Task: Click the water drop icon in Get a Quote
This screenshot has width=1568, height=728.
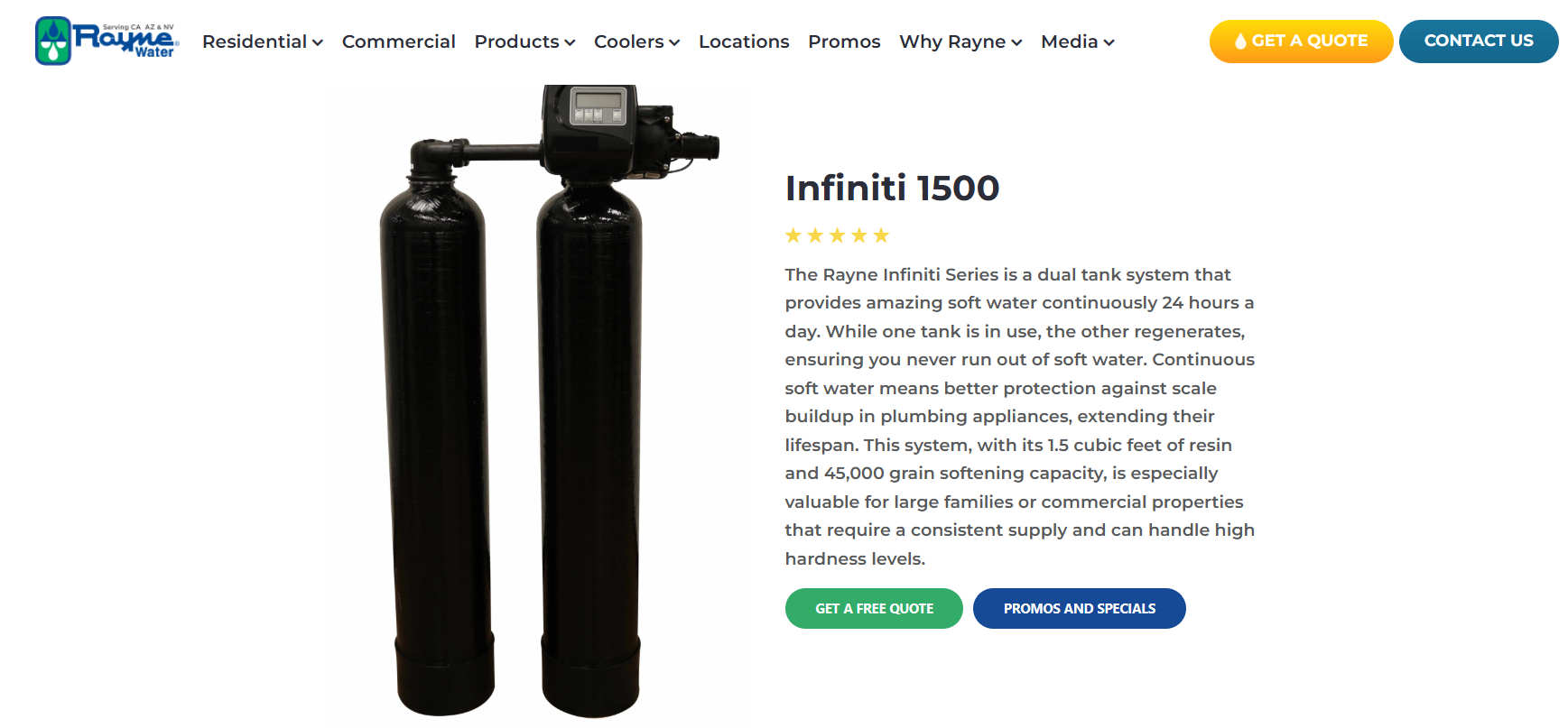Action: pos(1240,41)
